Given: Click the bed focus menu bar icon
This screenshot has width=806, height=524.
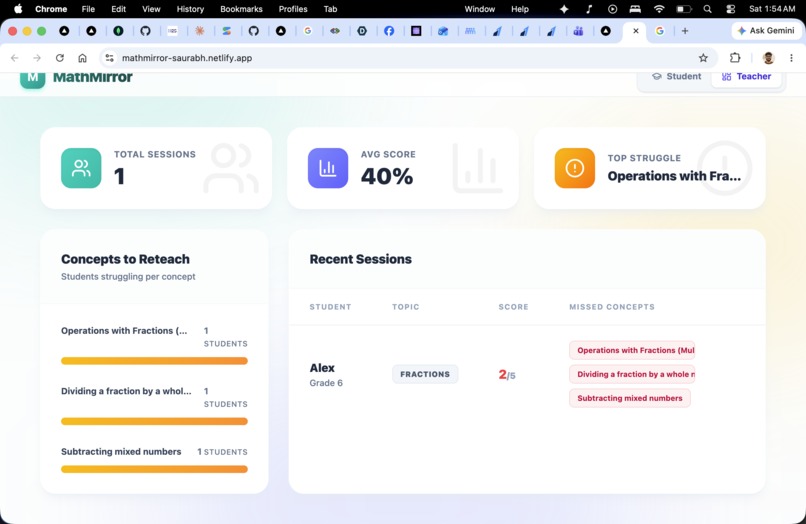Looking at the screenshot, I should [635, 9].
